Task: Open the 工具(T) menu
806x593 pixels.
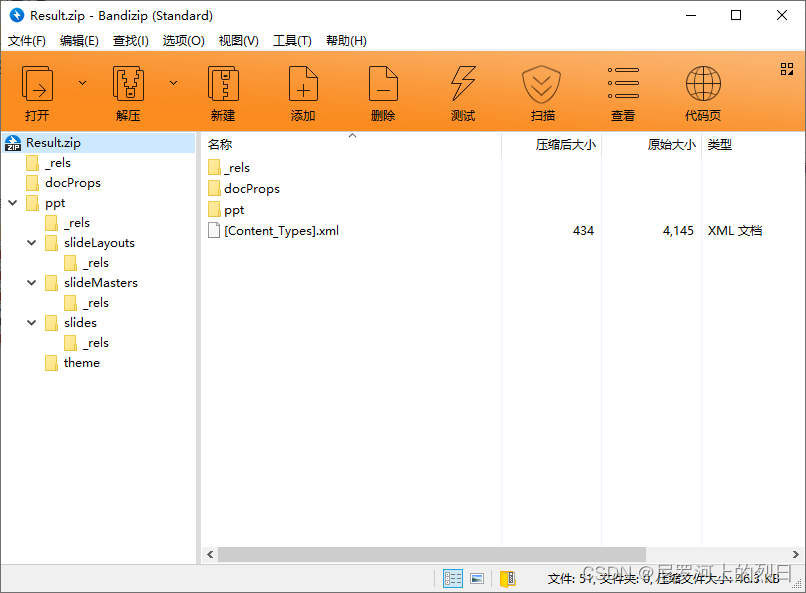Action: tap(292, 41)
